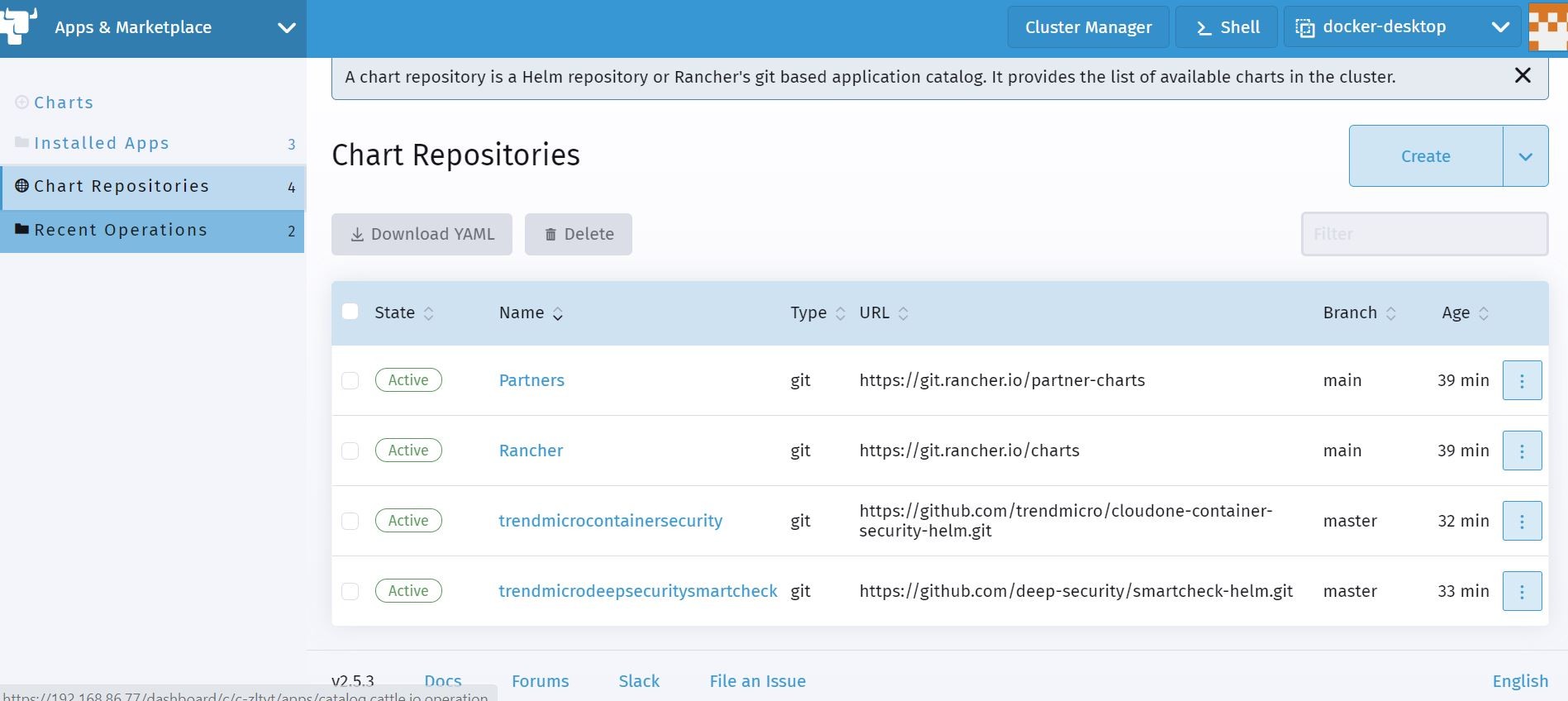Sort the table by Branch column
Image resolution: width=1568 pixels, height=701 pixels.
1360,313
